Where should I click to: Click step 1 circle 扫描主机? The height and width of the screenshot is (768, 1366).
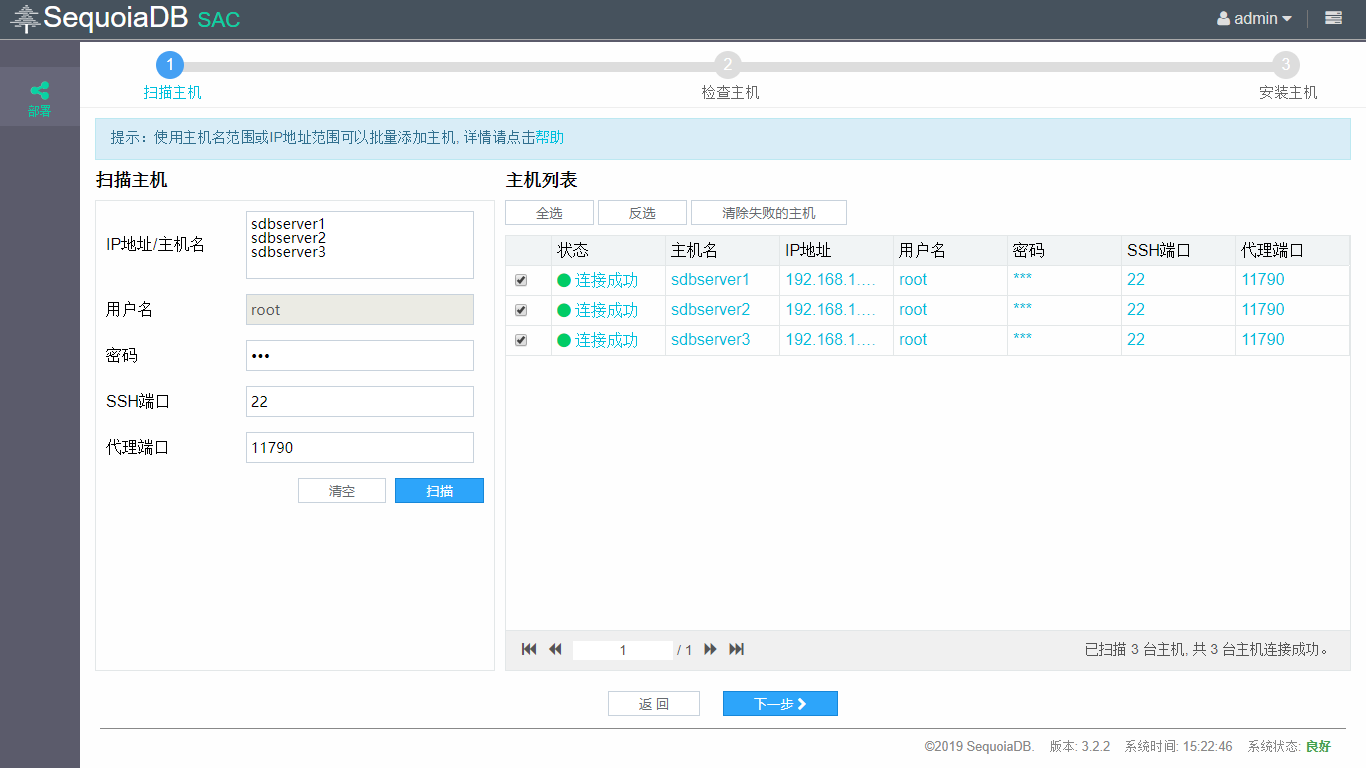(170, 65)
